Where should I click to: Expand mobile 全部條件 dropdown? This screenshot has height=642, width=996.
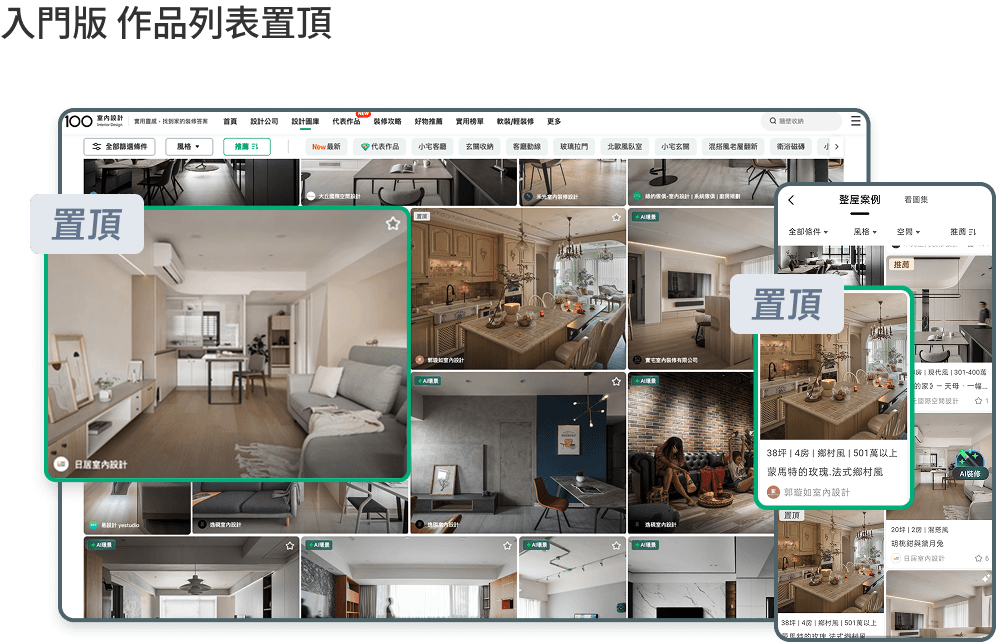pos(808,232)
